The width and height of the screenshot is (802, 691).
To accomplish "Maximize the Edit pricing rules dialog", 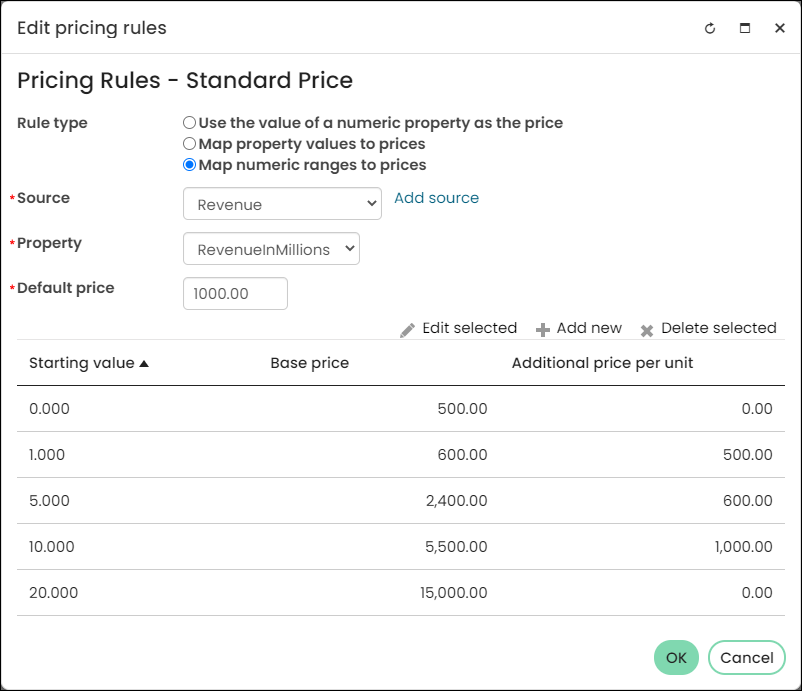I will point(745,28).
